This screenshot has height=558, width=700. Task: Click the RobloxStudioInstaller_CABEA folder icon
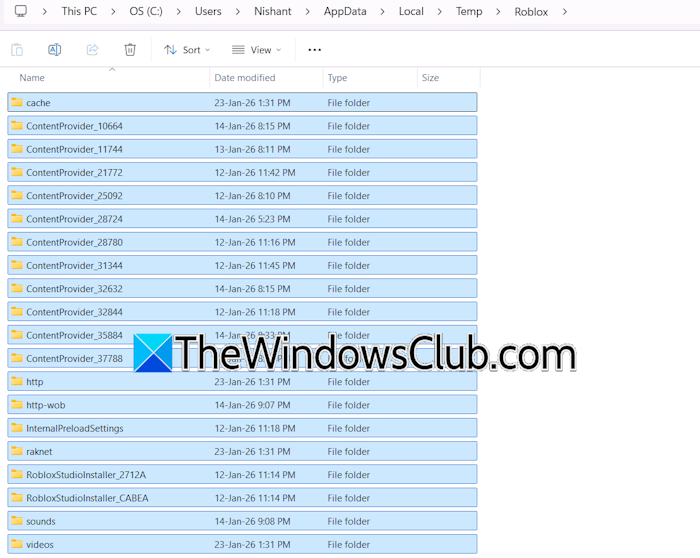point(17,497)
